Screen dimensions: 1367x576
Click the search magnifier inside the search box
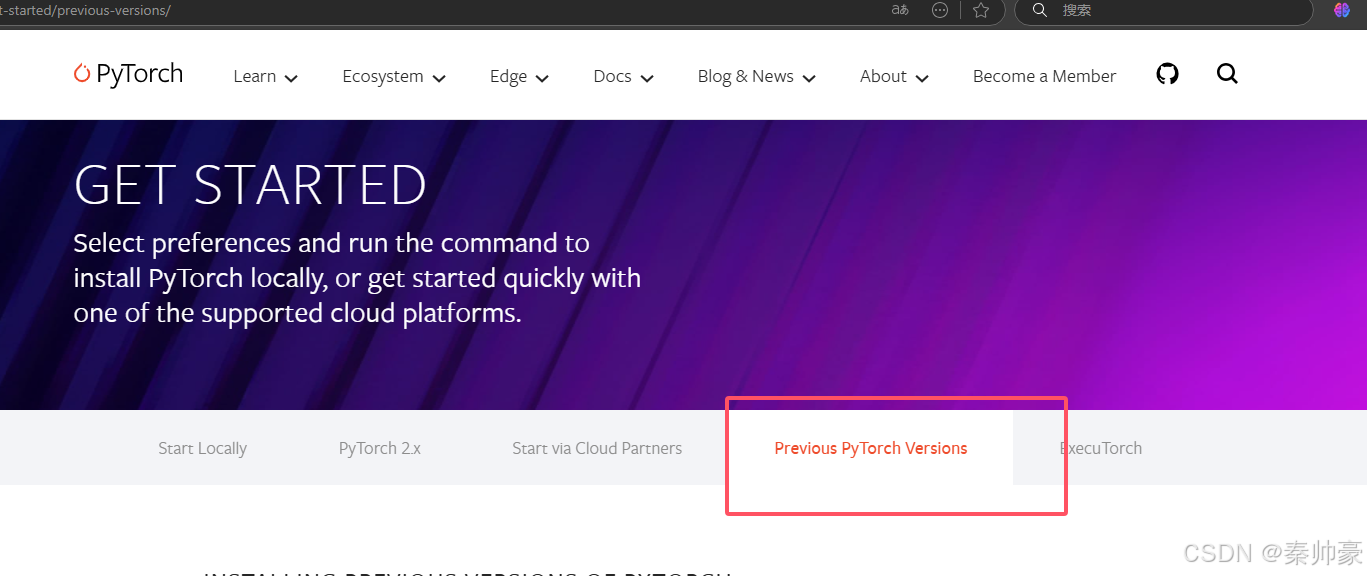click(x=1039, y=10)
